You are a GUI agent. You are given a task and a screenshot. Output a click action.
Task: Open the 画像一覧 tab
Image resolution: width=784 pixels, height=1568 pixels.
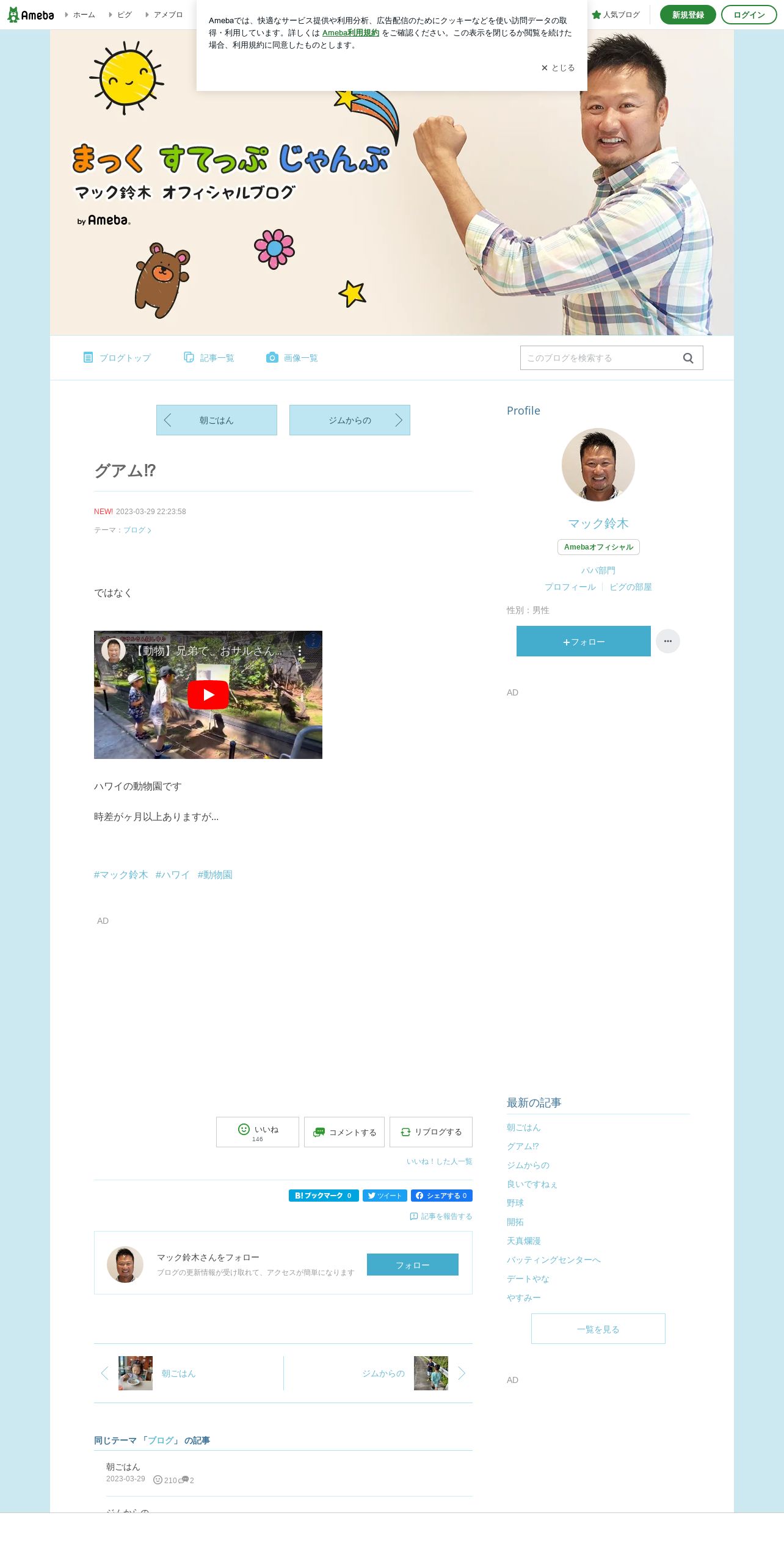[292, 358]
